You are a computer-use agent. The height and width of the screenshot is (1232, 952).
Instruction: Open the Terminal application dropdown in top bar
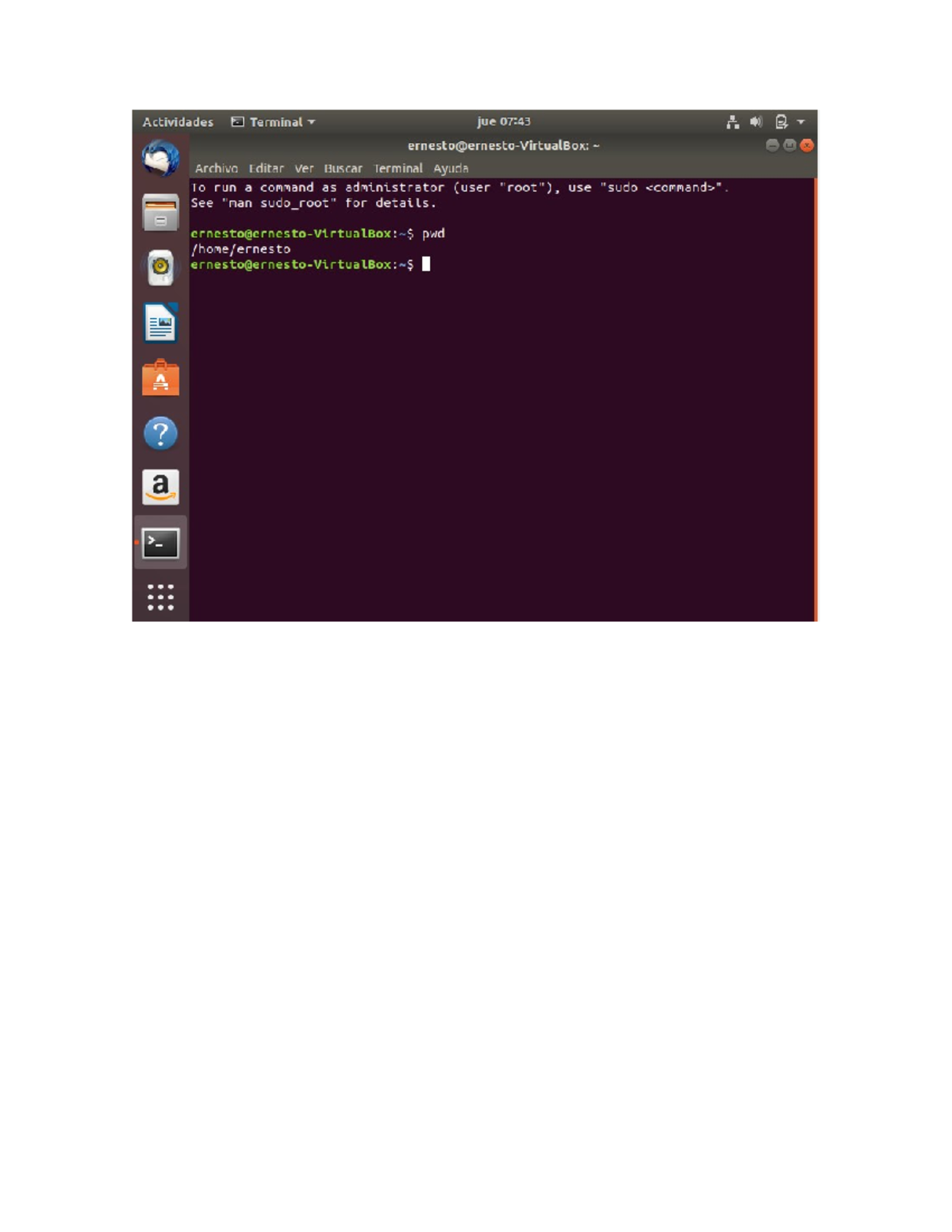tap(274, 122)
